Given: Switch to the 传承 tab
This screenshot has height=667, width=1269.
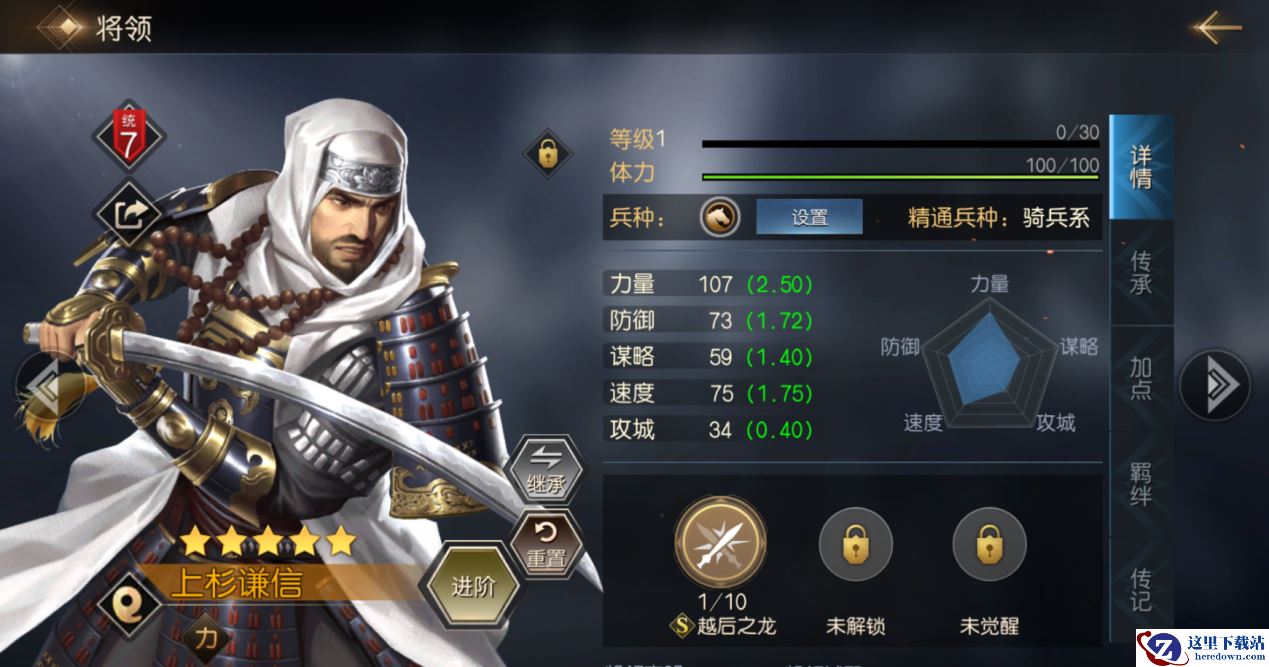Looking at the screenshot, I should (1141, 273).
